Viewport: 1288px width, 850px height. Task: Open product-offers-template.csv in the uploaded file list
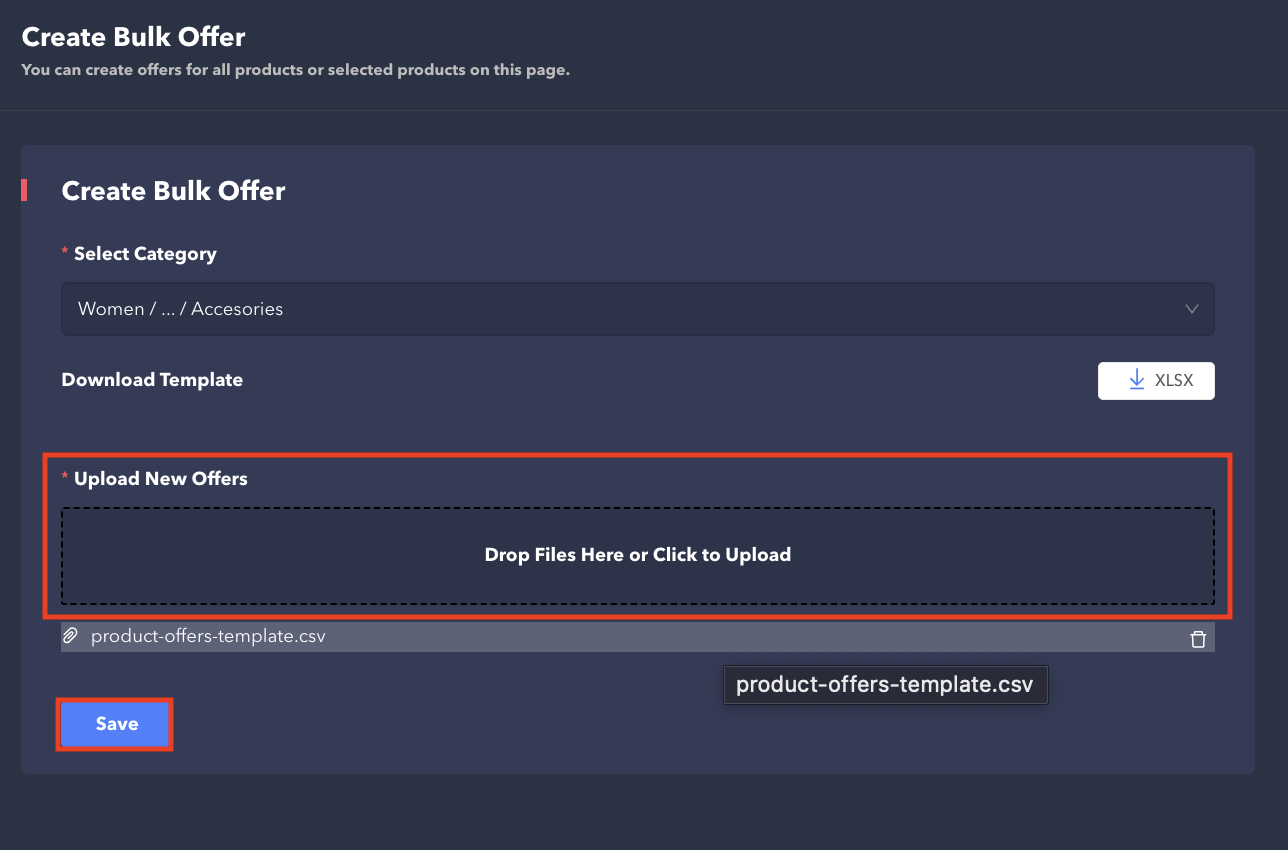tap(208, 636)
